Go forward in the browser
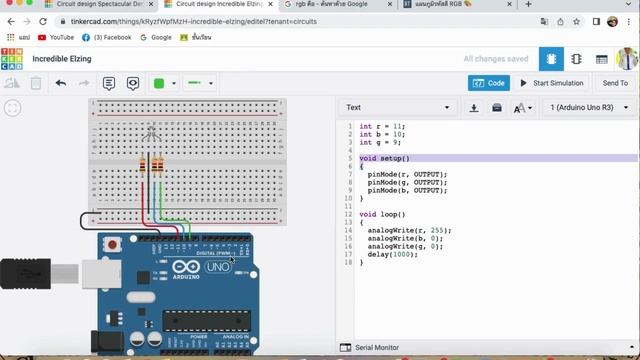The image size is (640, 360). click(27, 22)
